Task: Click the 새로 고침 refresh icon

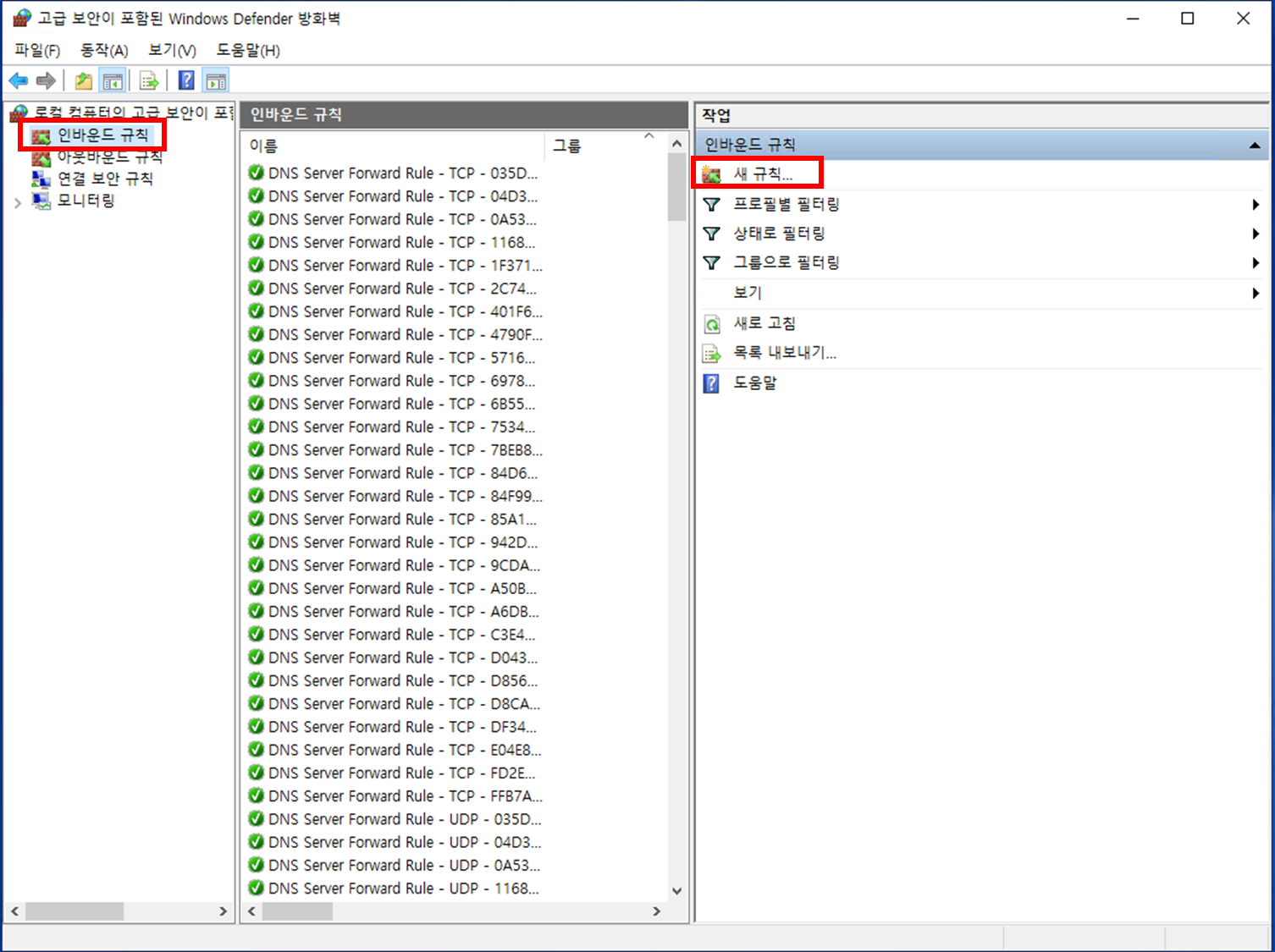Action: (712, 324)
